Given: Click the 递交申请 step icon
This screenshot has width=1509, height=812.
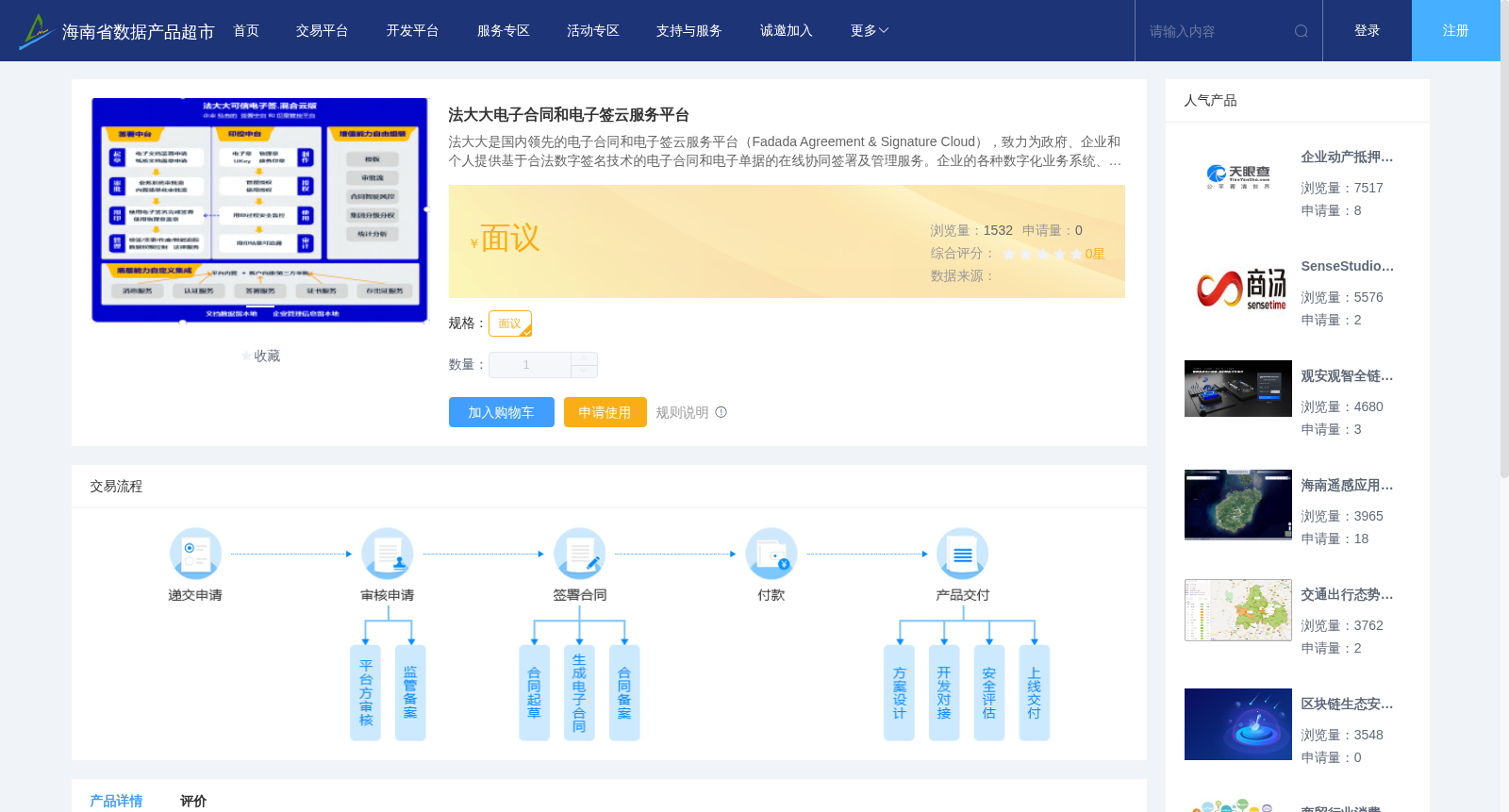Looking at the screenshot, I should (195, 554).
